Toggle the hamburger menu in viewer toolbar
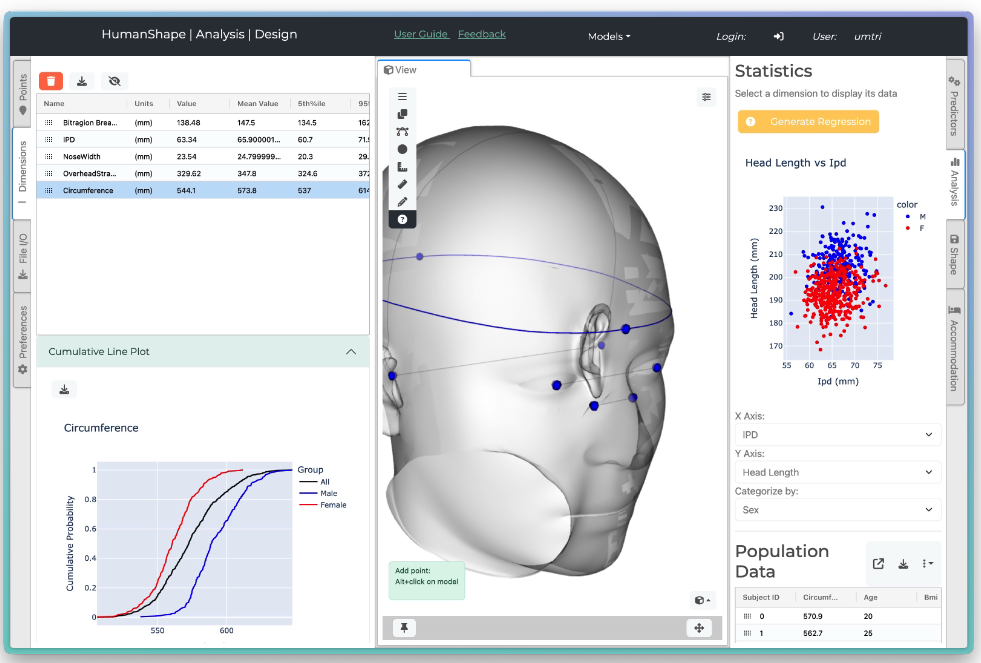The image size is (981, 663). tap(402, 97)
